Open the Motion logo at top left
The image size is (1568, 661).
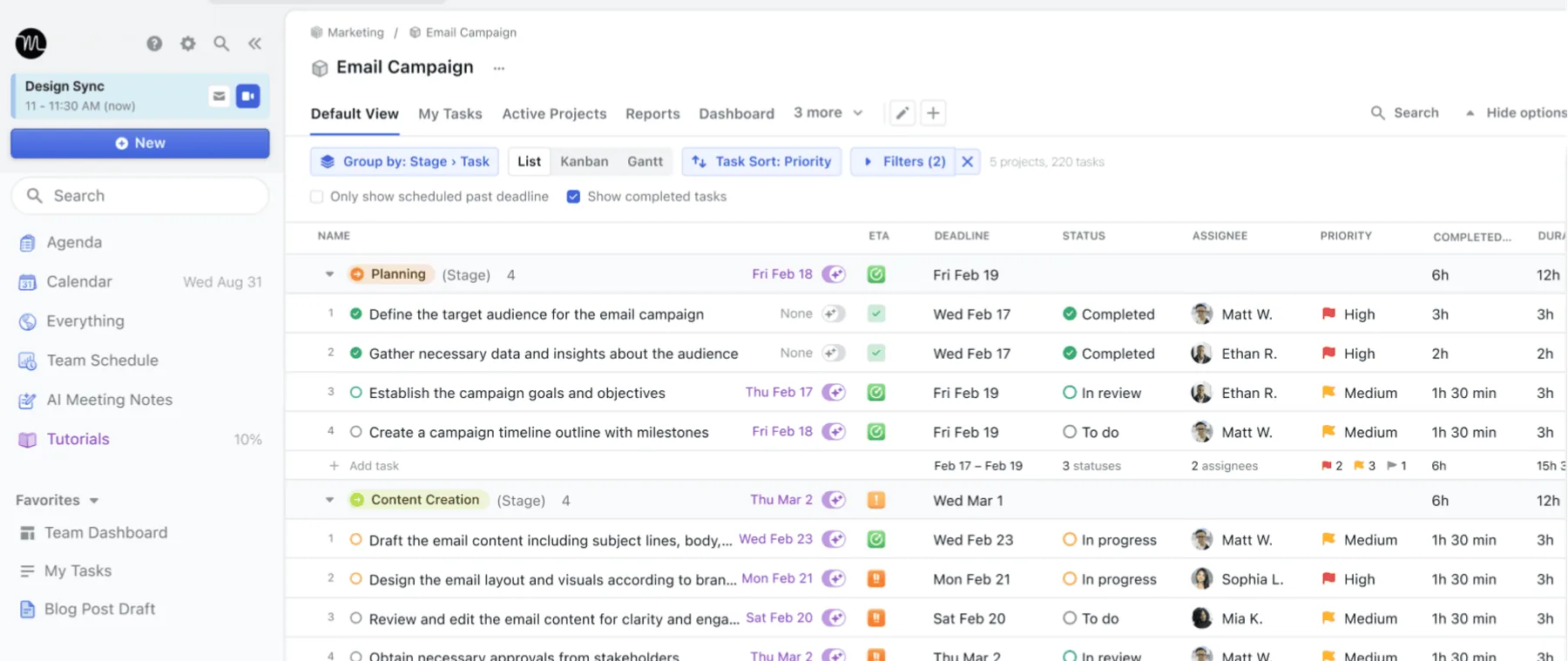(x=31, y=44)
